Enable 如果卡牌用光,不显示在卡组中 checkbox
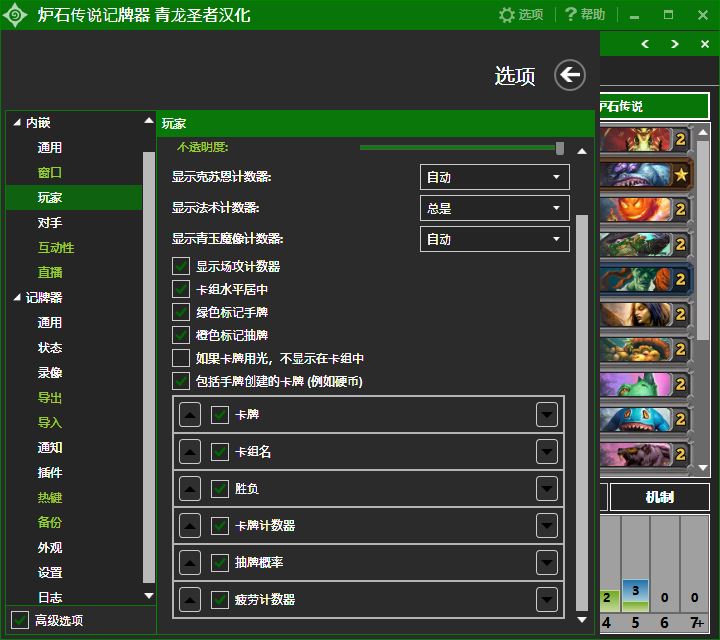The height and width of the screenshot is (640, 720). tap(181, 358)
